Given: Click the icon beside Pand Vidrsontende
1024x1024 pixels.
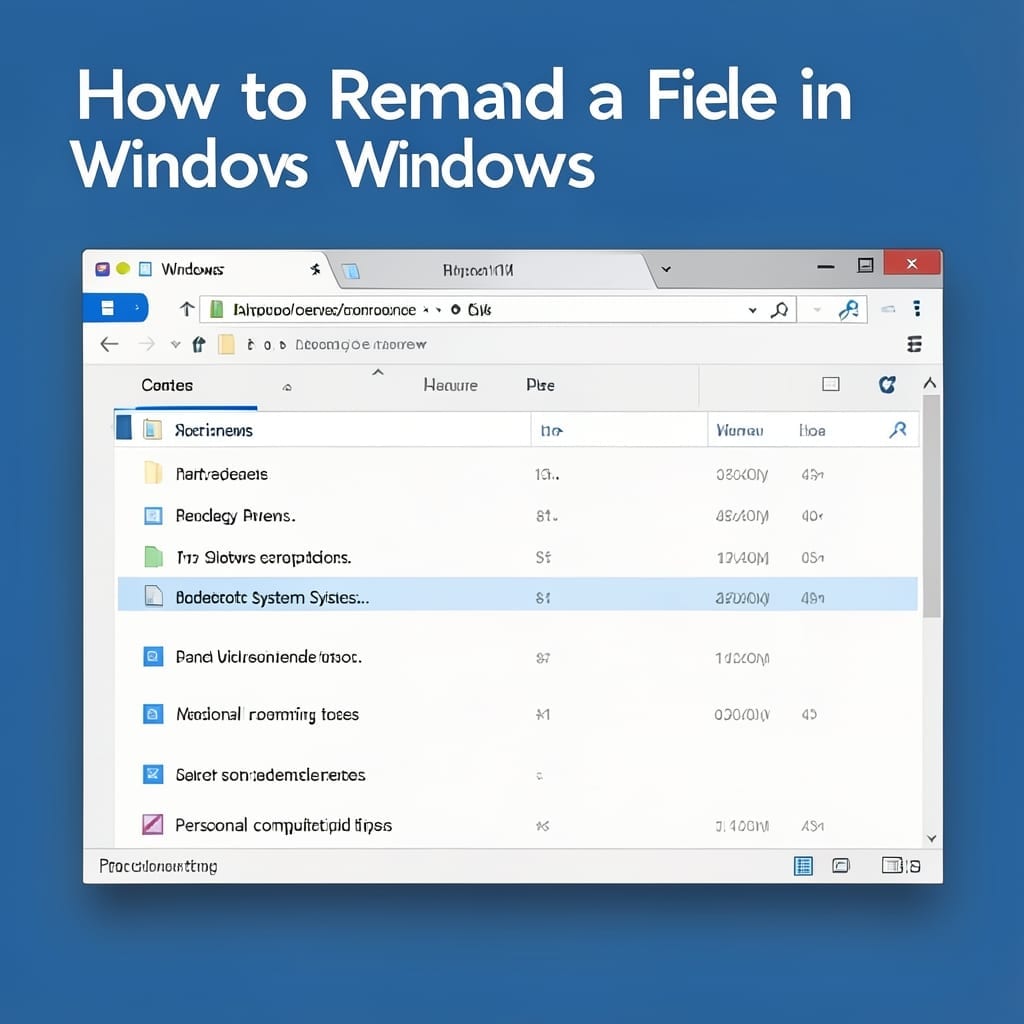Looking at the screenshot, I should pos(153,656).
